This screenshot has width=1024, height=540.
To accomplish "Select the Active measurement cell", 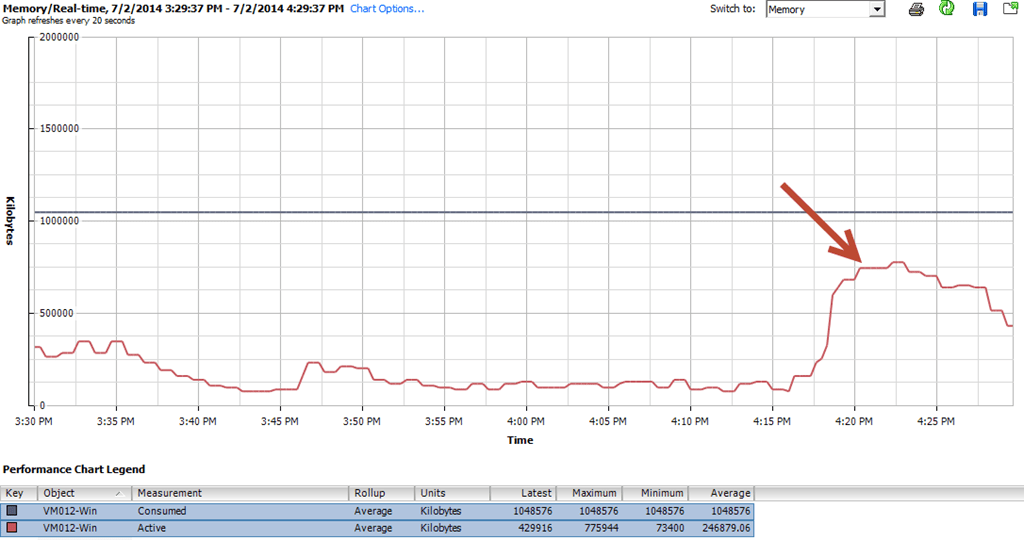I will pos(151,528).
